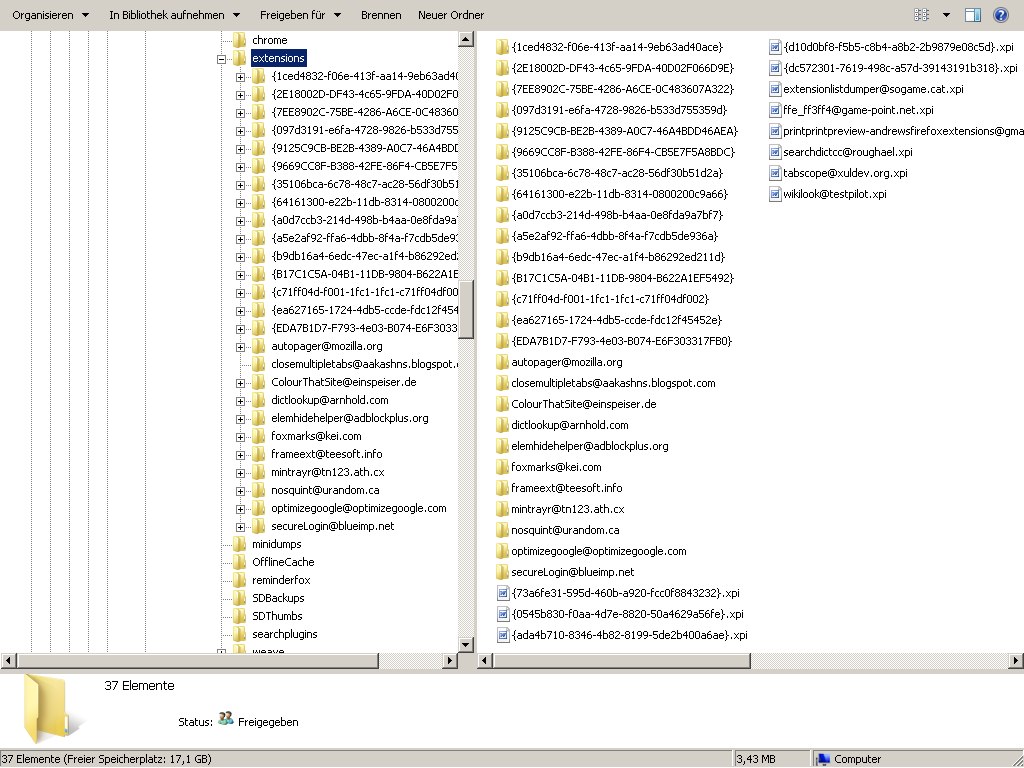Image resolution: width=1024 pixels, height=768 pixels.
Task: Click tree pane scroll down arrow
Action: (x=466, y=645)
